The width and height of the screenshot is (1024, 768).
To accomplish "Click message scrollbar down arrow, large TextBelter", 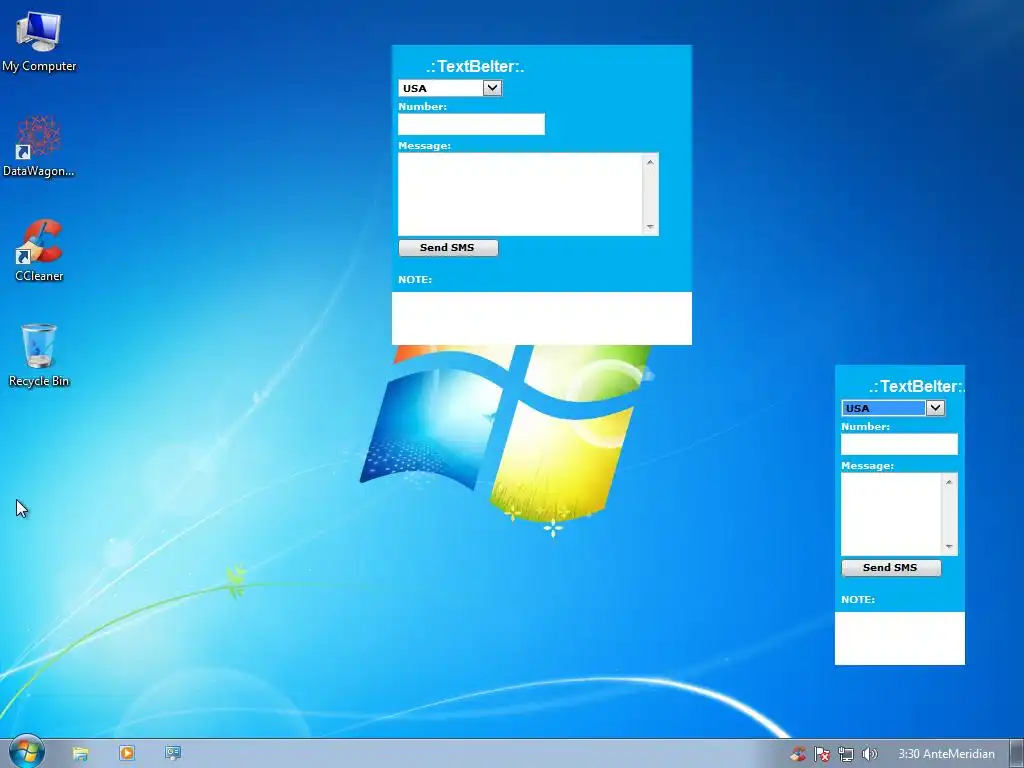I will click(650, 227).
